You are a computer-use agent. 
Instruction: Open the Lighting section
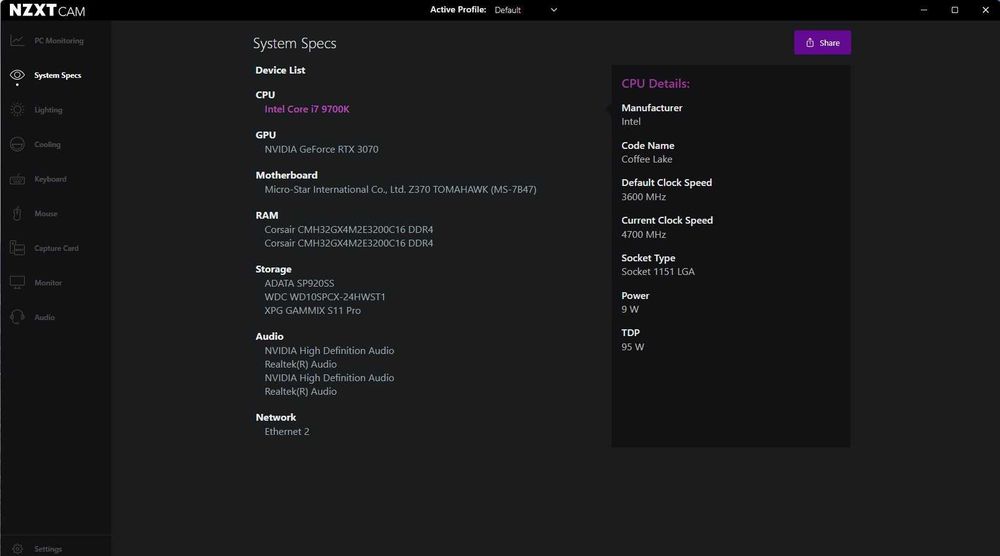(x=48, y=110)
